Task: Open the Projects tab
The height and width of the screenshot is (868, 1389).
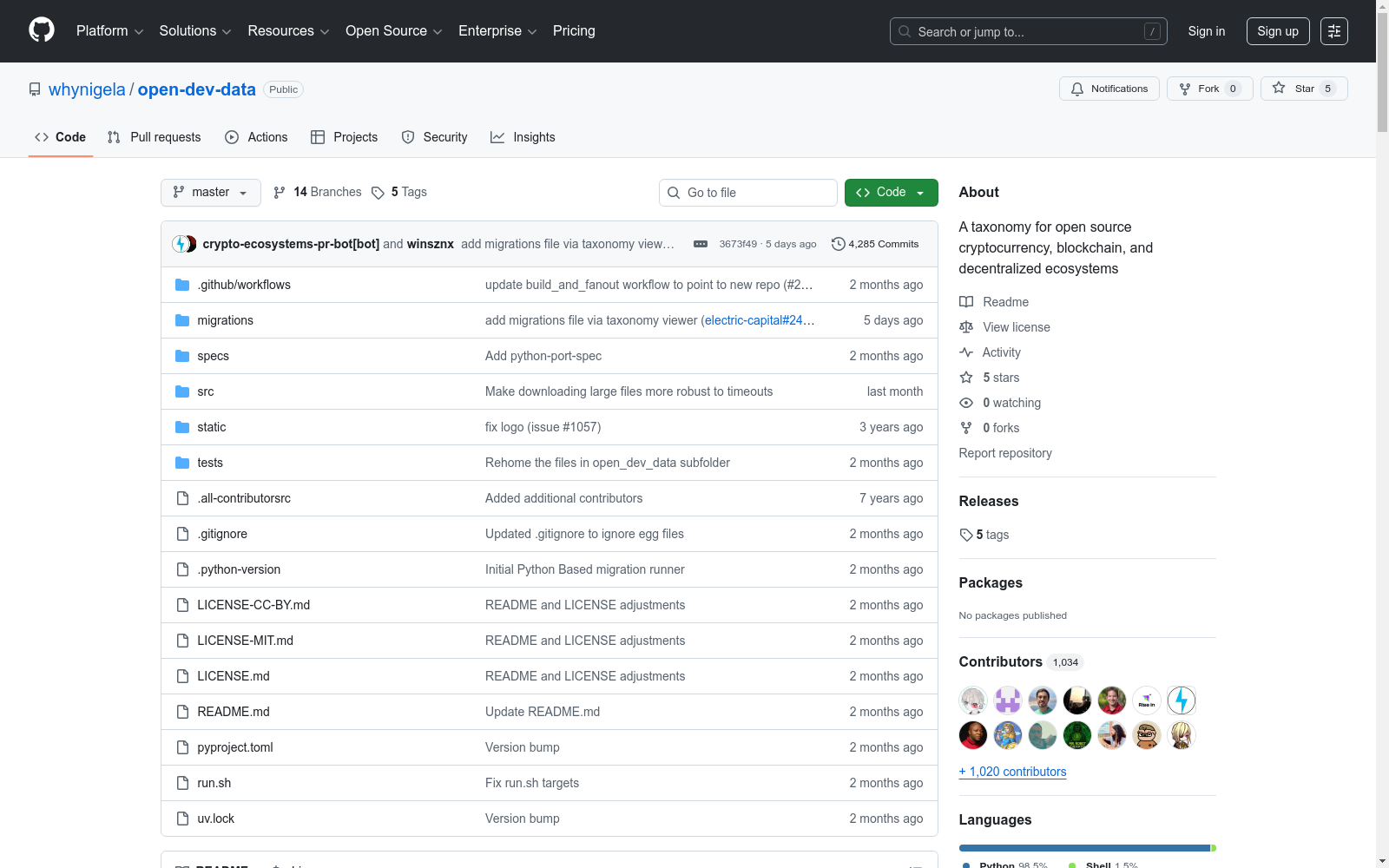Action: point(345,137)
